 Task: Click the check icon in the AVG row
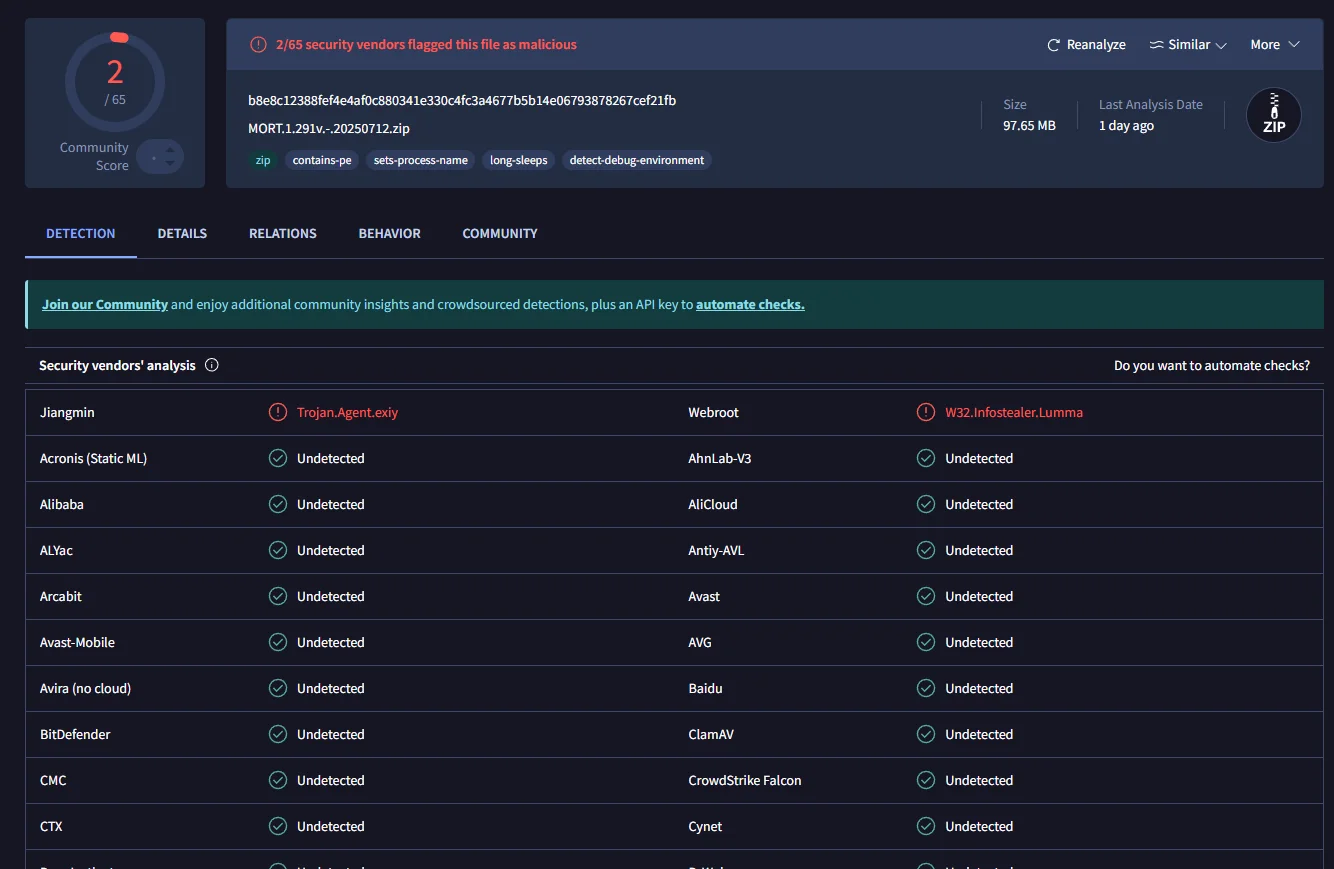(x=926, y=642)
